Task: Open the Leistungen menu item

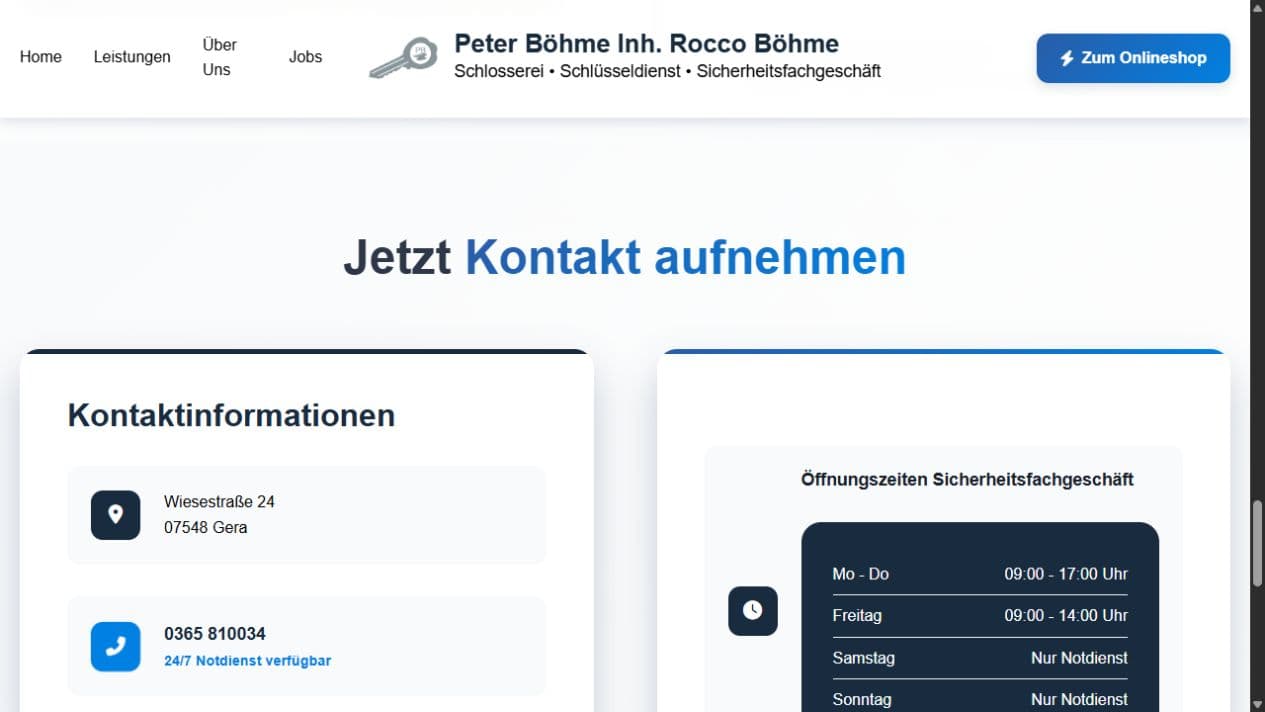Action: point(132,57)
